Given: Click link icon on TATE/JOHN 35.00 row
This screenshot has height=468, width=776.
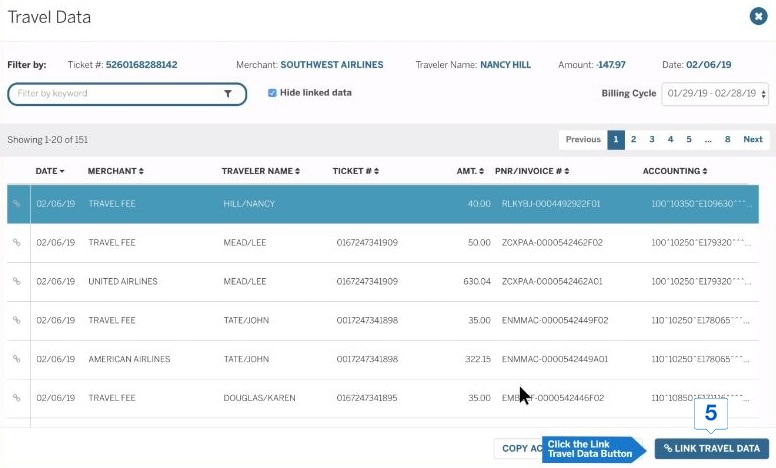Looking at the screenshot, I should [x=17, y=320].
